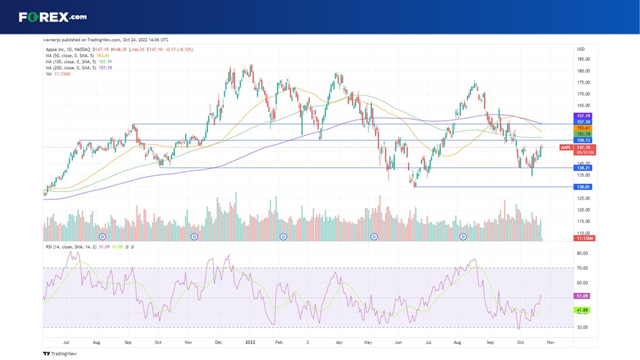The height and width of the screenshot is (360, 640).
Task: Click the 2022 label on the time axis
Action: 250,342
